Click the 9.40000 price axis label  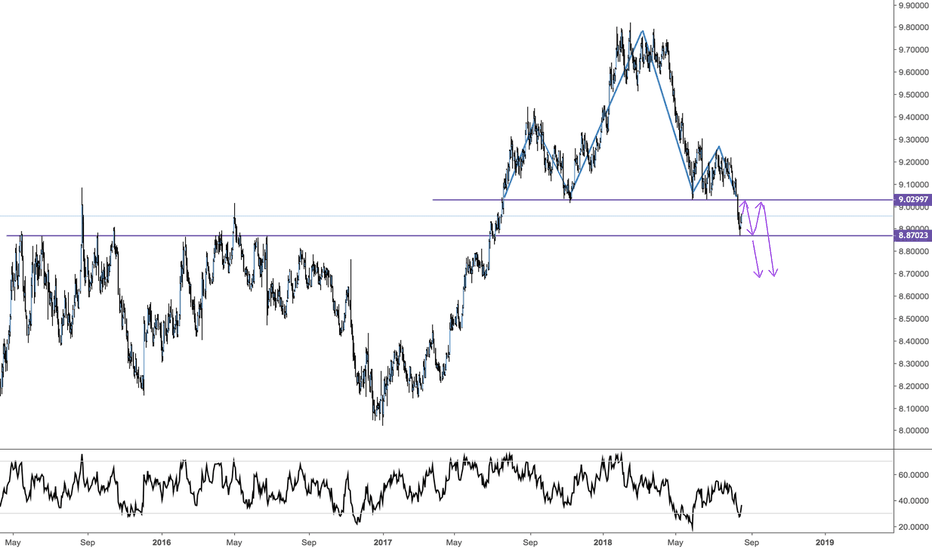(913, 117)
